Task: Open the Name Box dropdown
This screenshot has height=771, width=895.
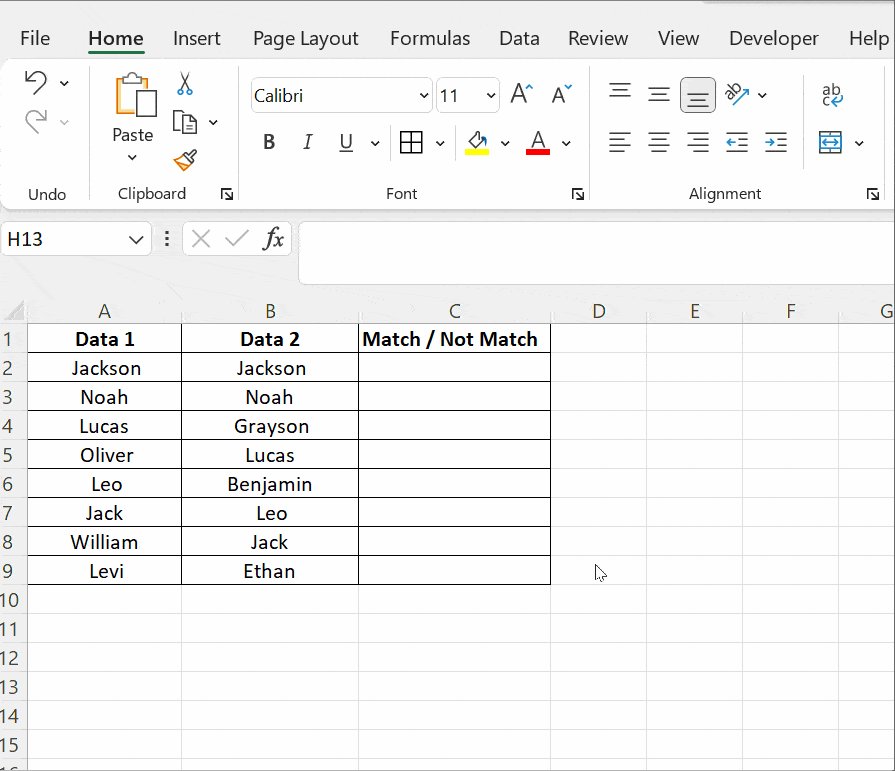Action: [138, 239]
